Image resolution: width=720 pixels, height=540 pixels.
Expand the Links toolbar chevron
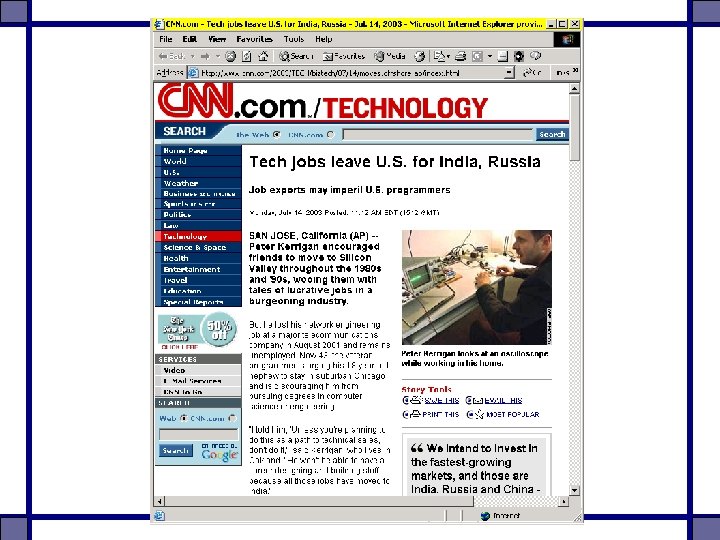(575, 70)
